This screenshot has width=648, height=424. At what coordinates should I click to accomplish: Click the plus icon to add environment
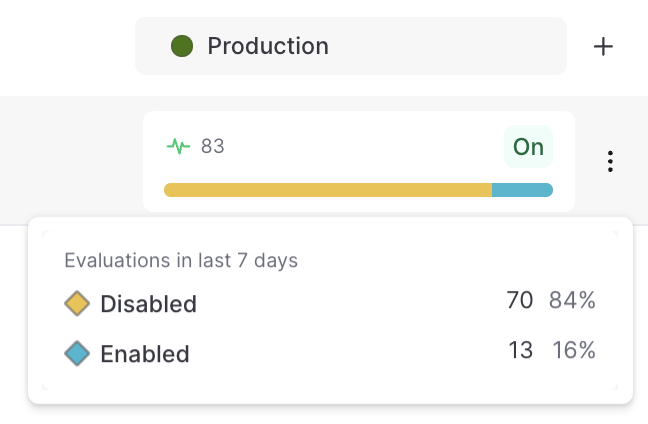[603, 47]
